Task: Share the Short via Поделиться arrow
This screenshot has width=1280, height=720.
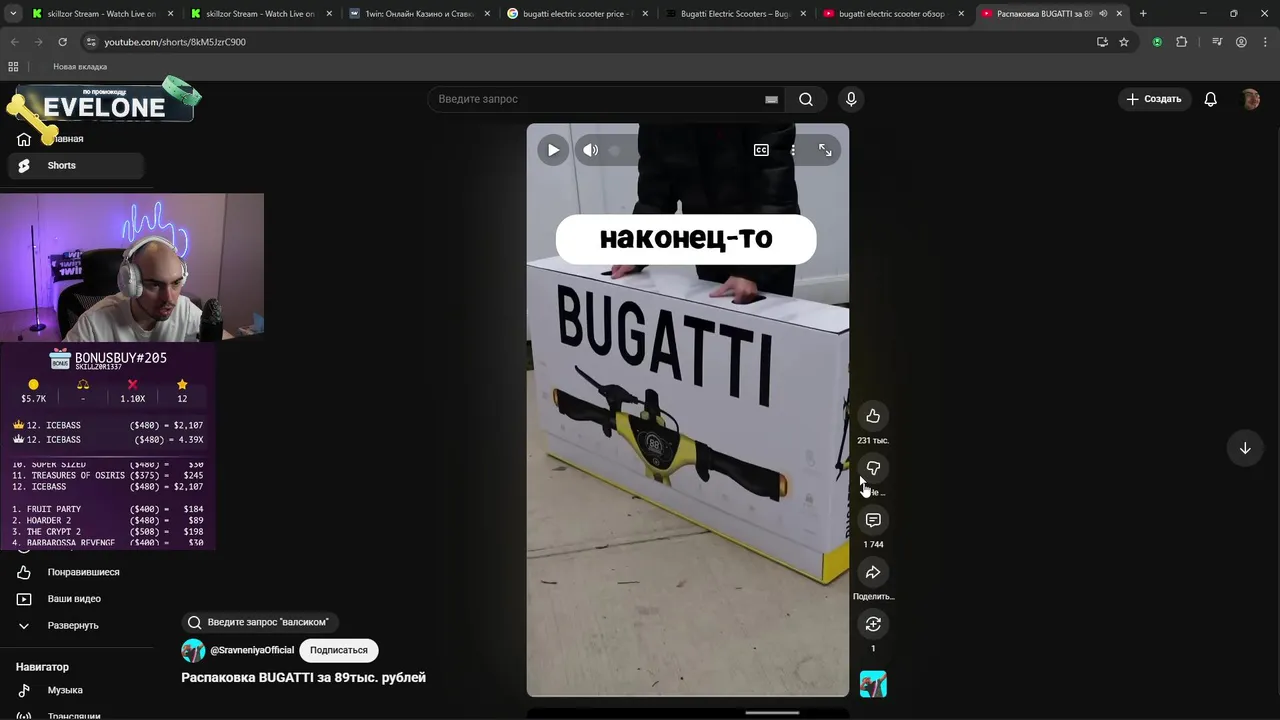Action: [x=873, y=572]
